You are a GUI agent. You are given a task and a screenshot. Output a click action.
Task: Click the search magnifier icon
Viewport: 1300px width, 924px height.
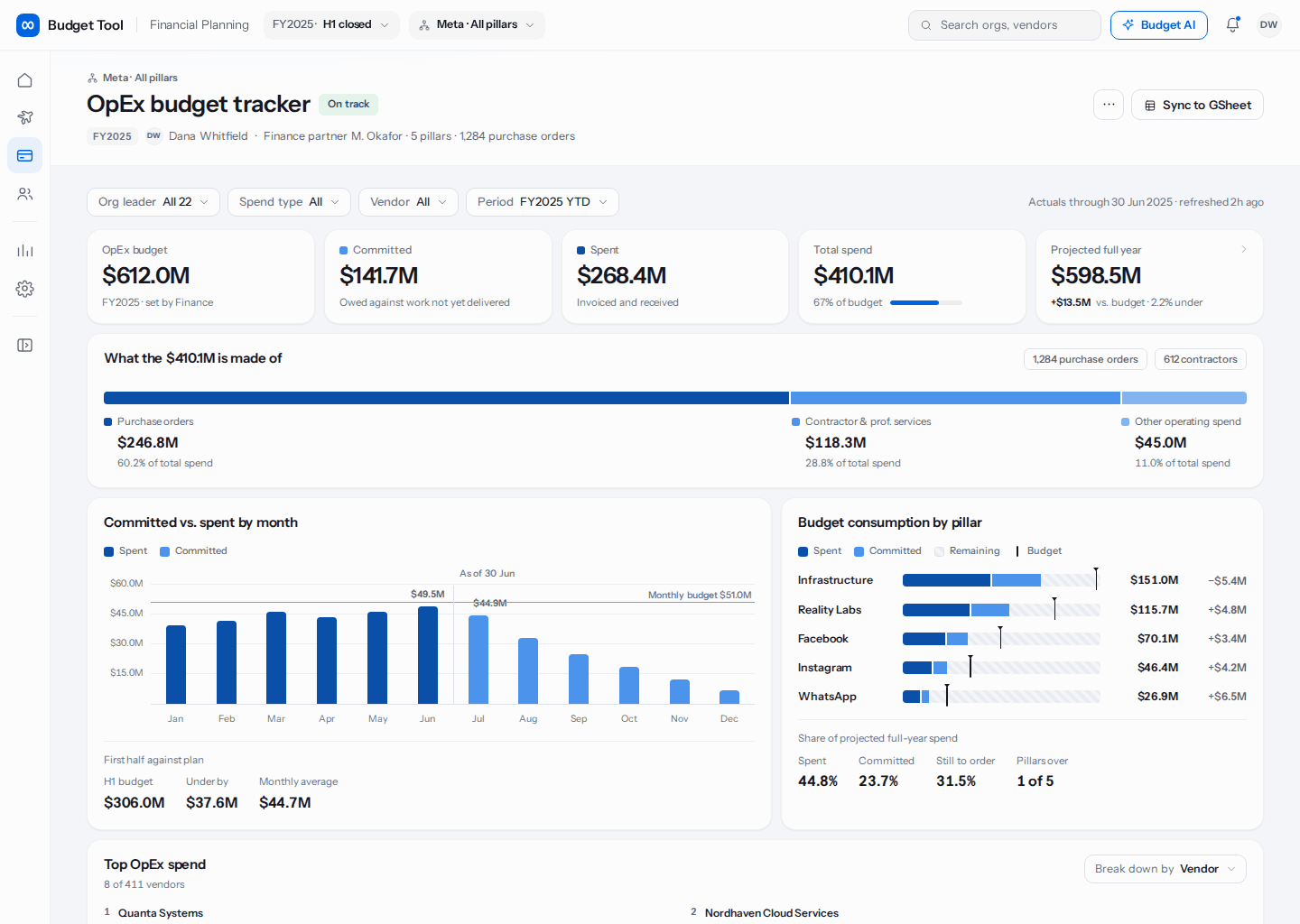(925, 25)
